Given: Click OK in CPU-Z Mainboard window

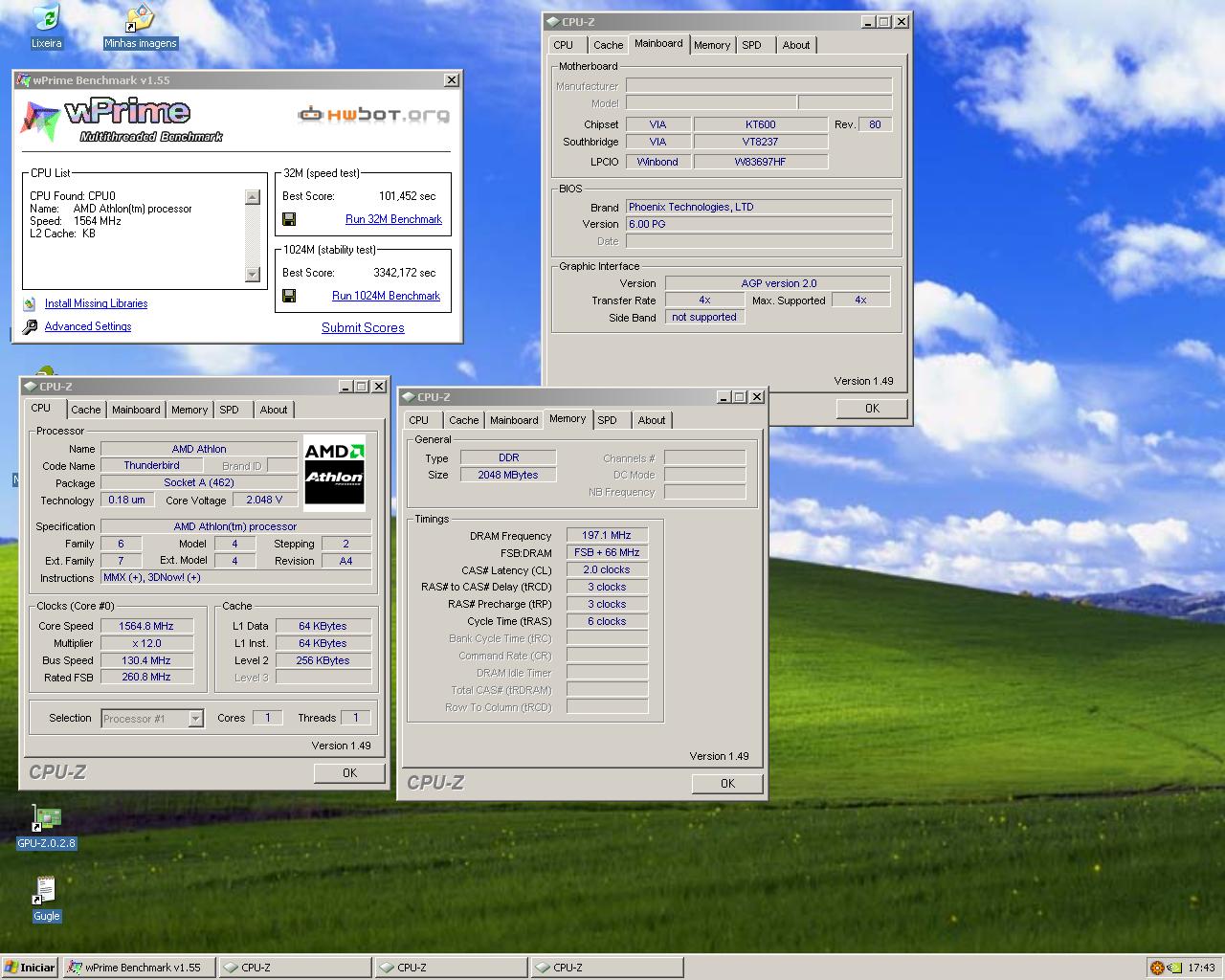Looking at the screenshot, I should (872, 408).
